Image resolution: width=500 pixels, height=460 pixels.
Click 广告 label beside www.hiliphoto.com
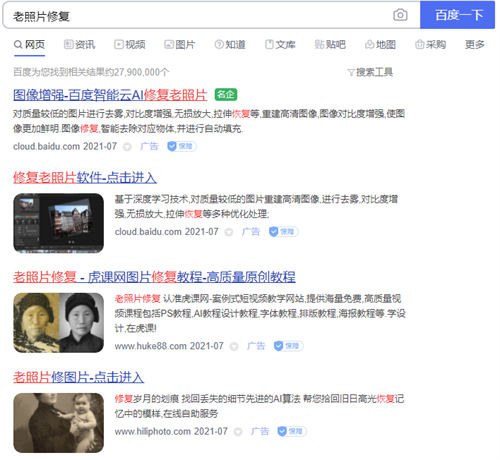tap(260, 431)
